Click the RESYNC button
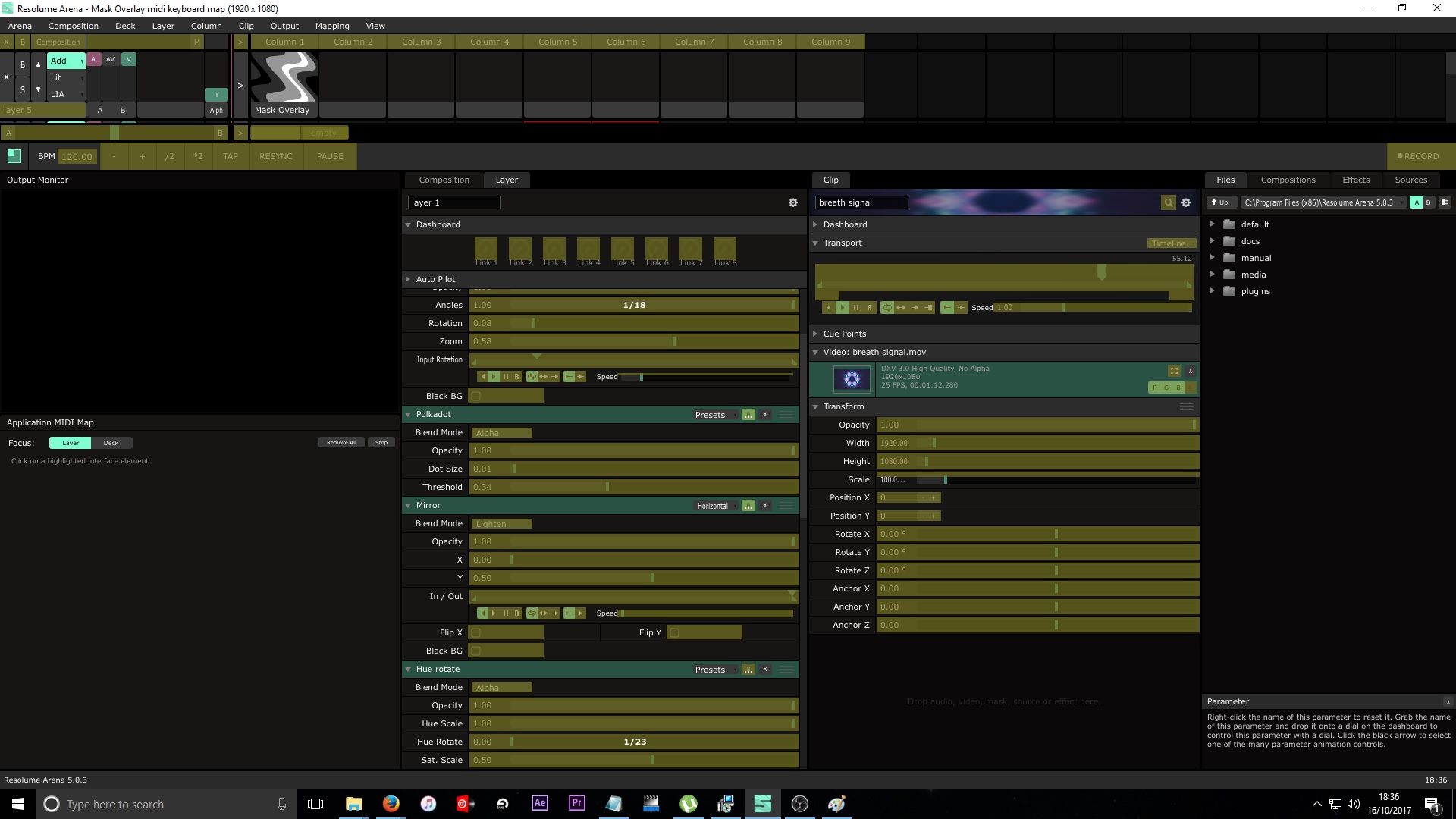The image size is (1456, 819). click(x=275, y=156)
